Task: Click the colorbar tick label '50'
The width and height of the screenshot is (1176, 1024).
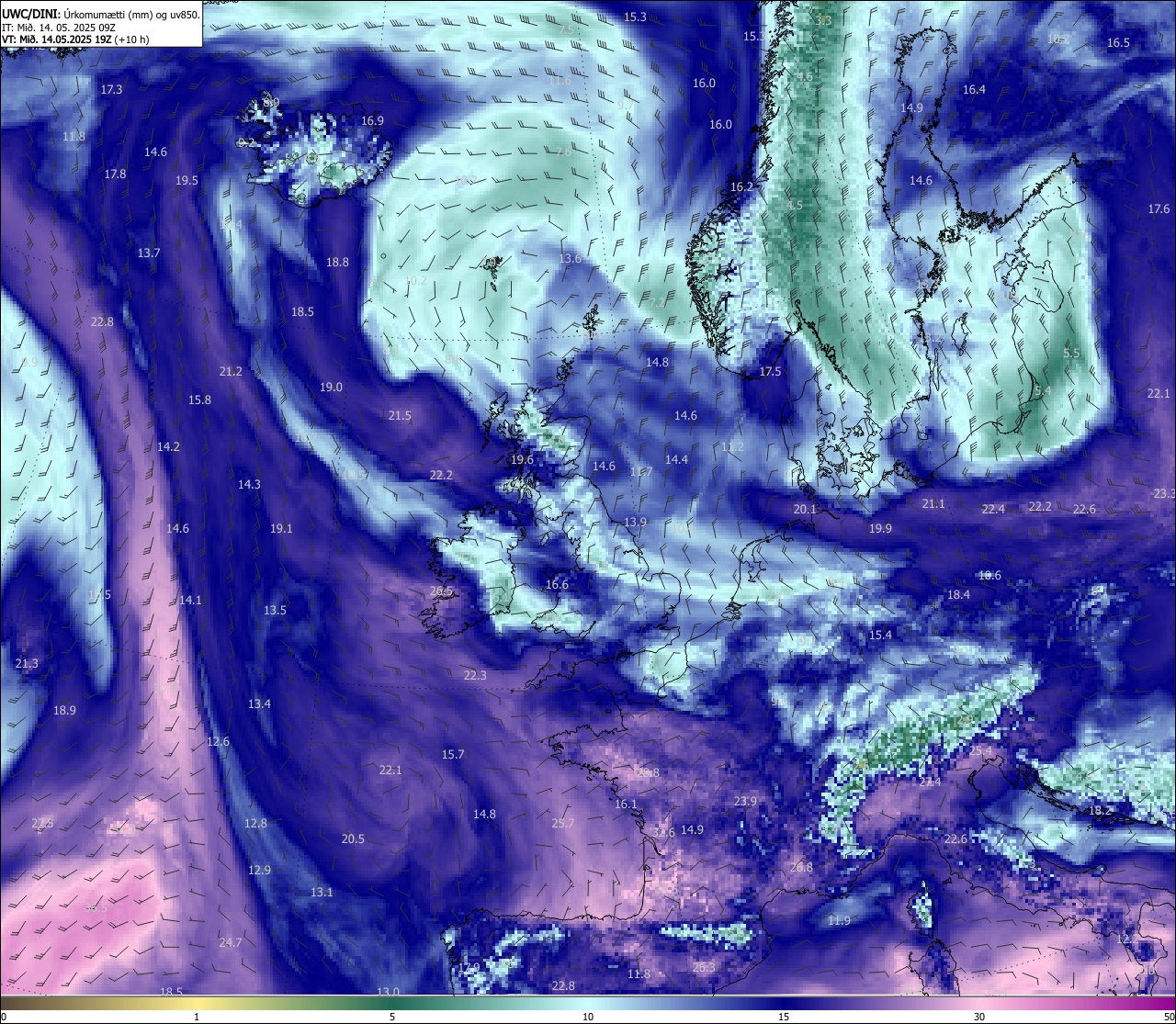Action: (1169, 1017)
